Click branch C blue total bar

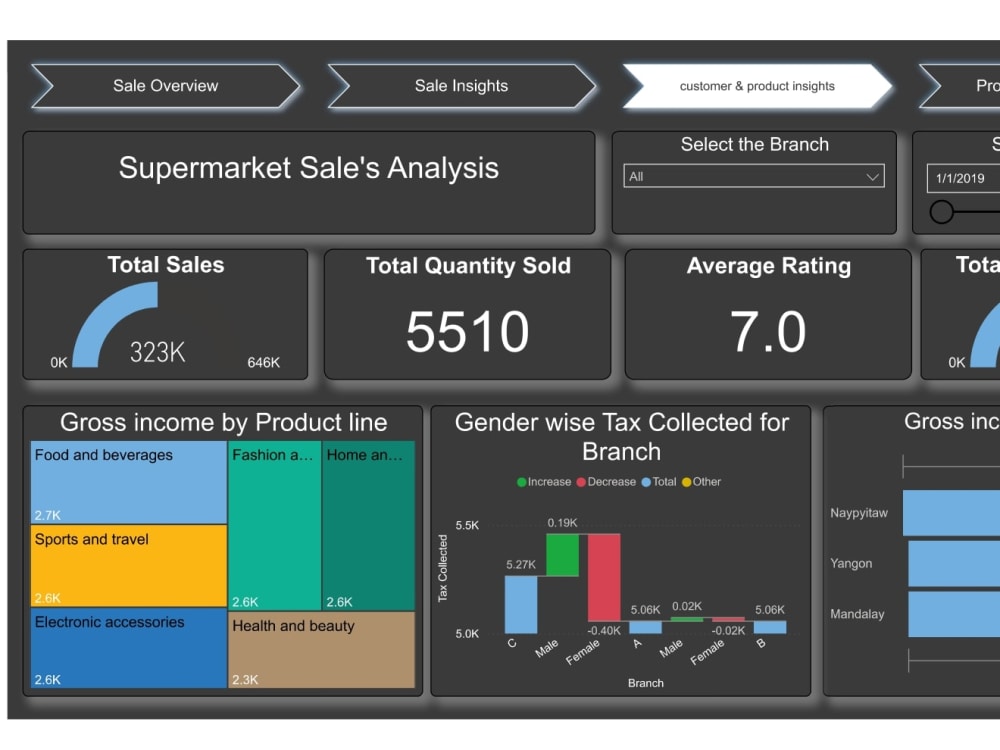click(521, 605)
